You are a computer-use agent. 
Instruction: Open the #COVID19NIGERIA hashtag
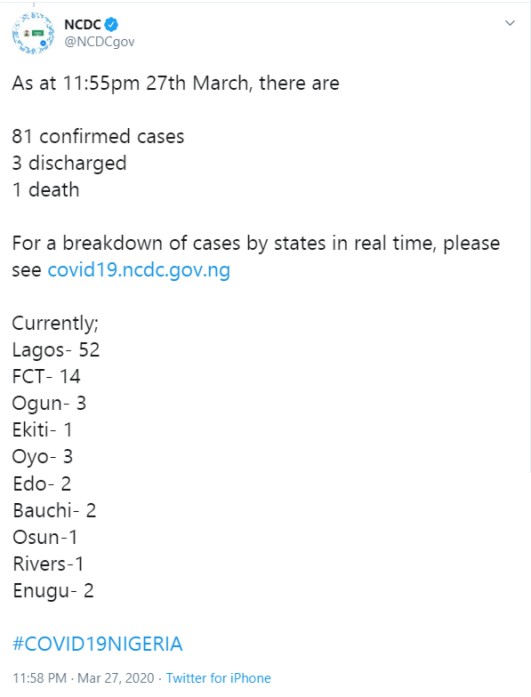tap(97, 644)
